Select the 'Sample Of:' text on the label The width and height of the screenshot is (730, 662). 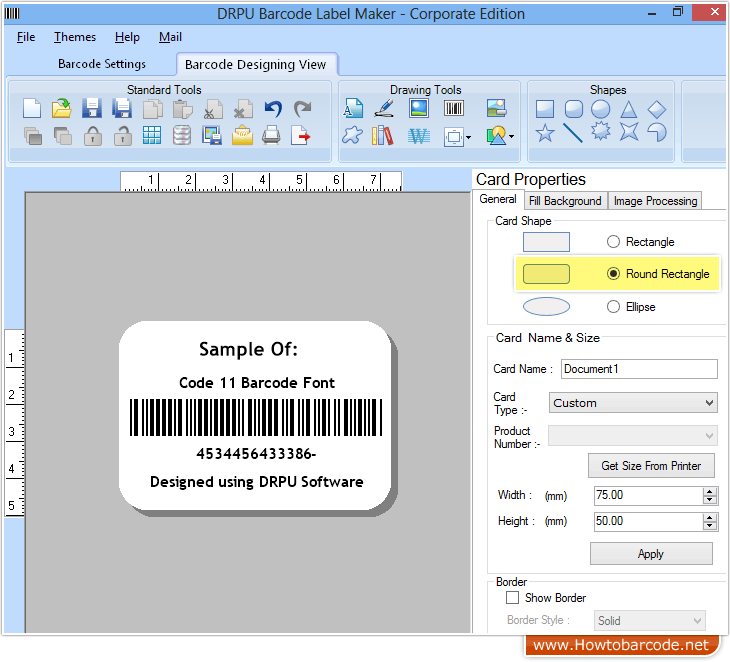tap(248, 349)
